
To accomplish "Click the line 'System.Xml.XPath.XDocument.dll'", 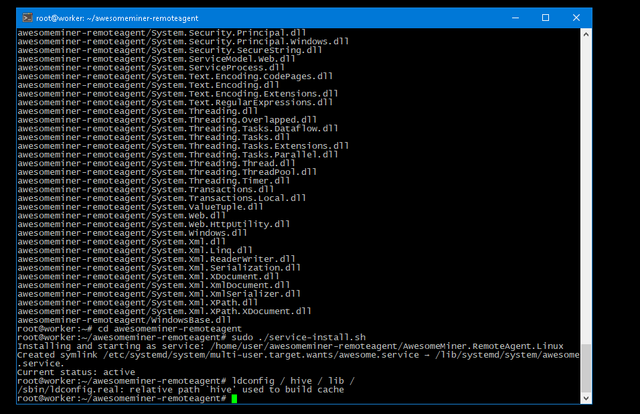I will click(164, 312).
